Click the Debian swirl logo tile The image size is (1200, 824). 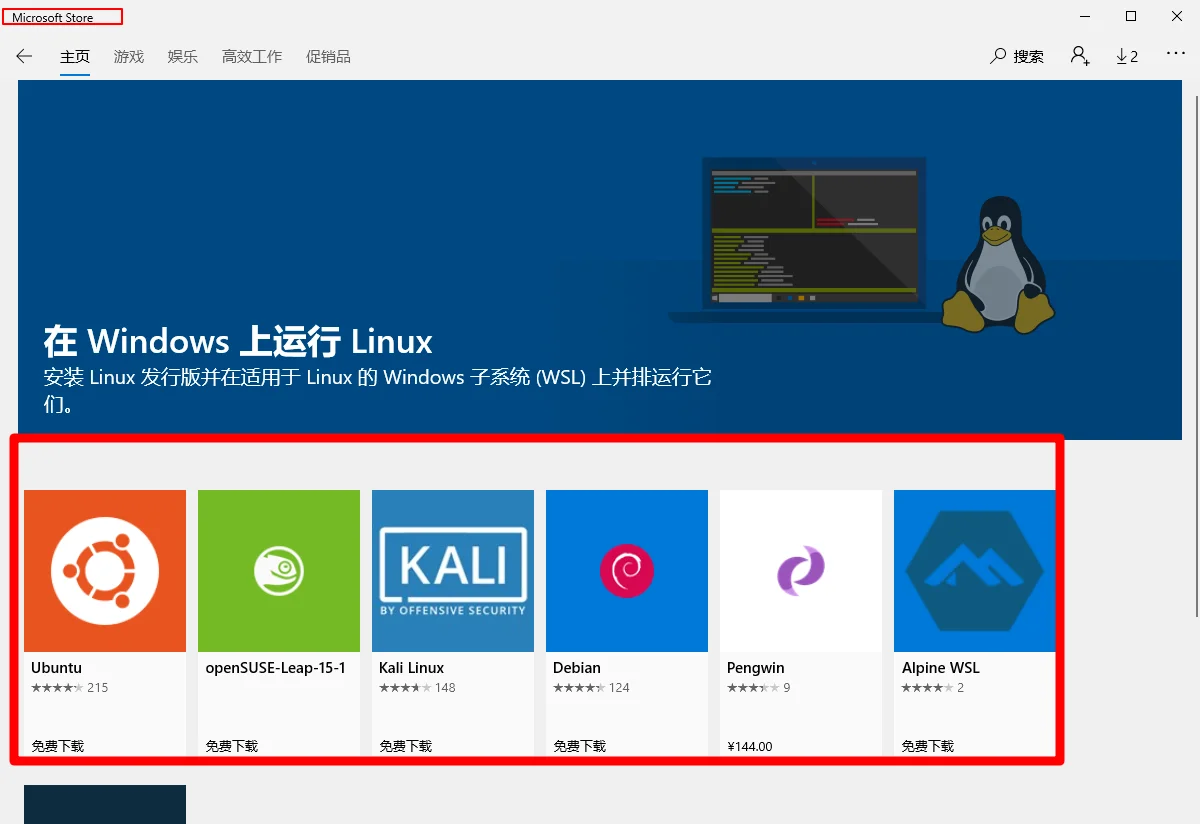(x=627, y=571)
